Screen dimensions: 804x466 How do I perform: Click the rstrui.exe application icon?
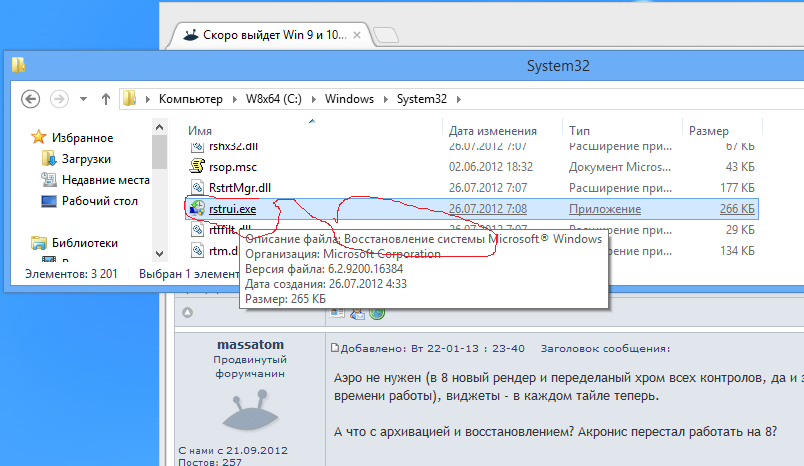(x=197, y=208)
